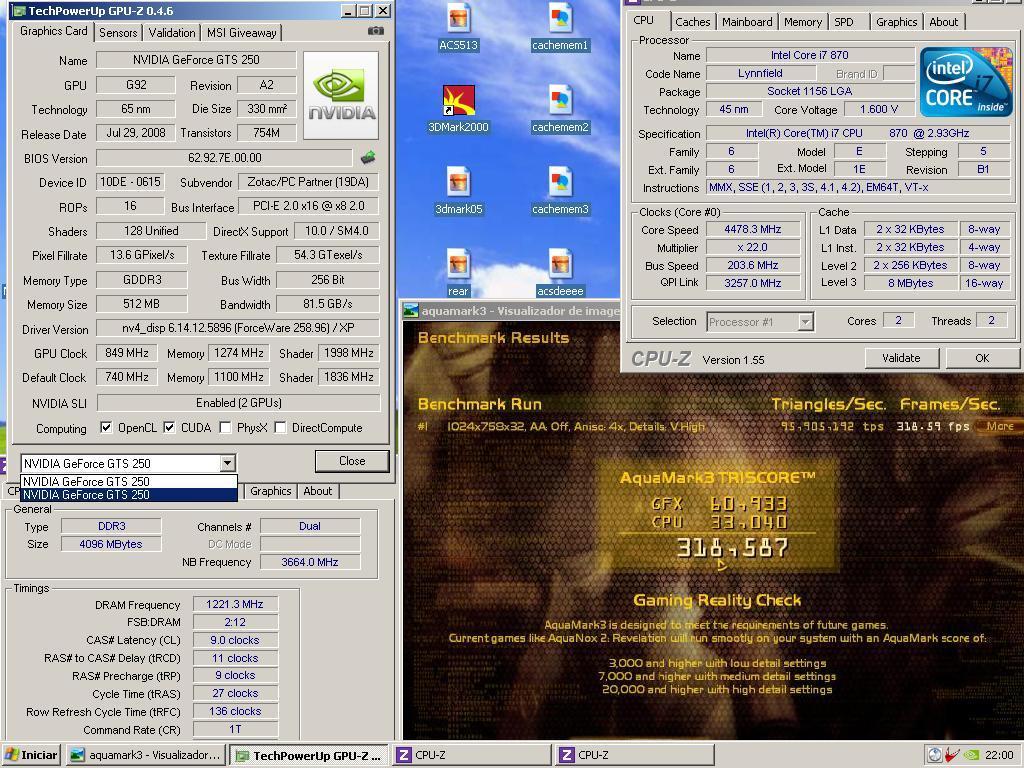Switch to the Mainboard tab in CPU-Z
Viewport: 1024px width, 768px height.
coord(747,22)
